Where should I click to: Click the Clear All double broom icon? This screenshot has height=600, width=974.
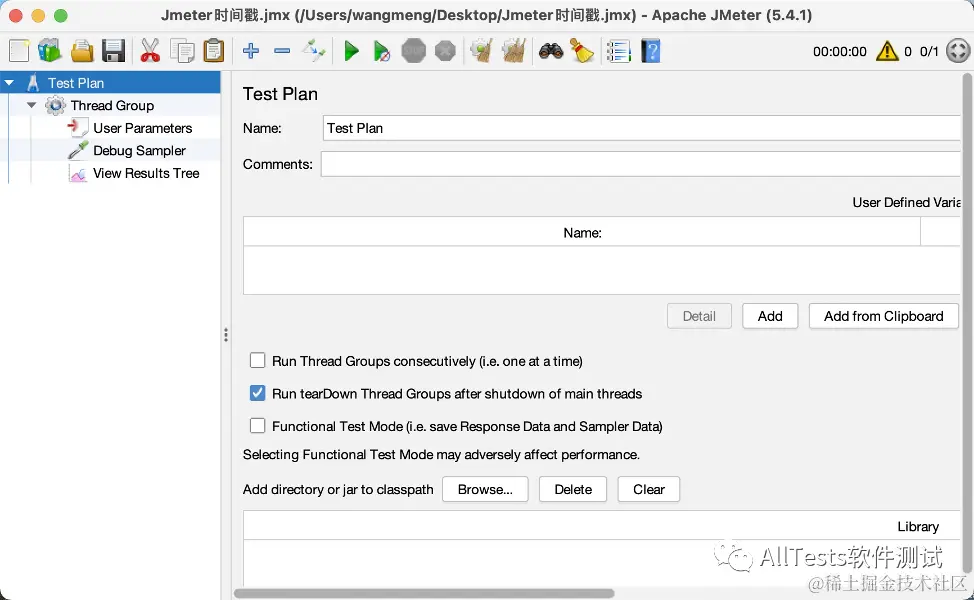[x=514, y=51]
